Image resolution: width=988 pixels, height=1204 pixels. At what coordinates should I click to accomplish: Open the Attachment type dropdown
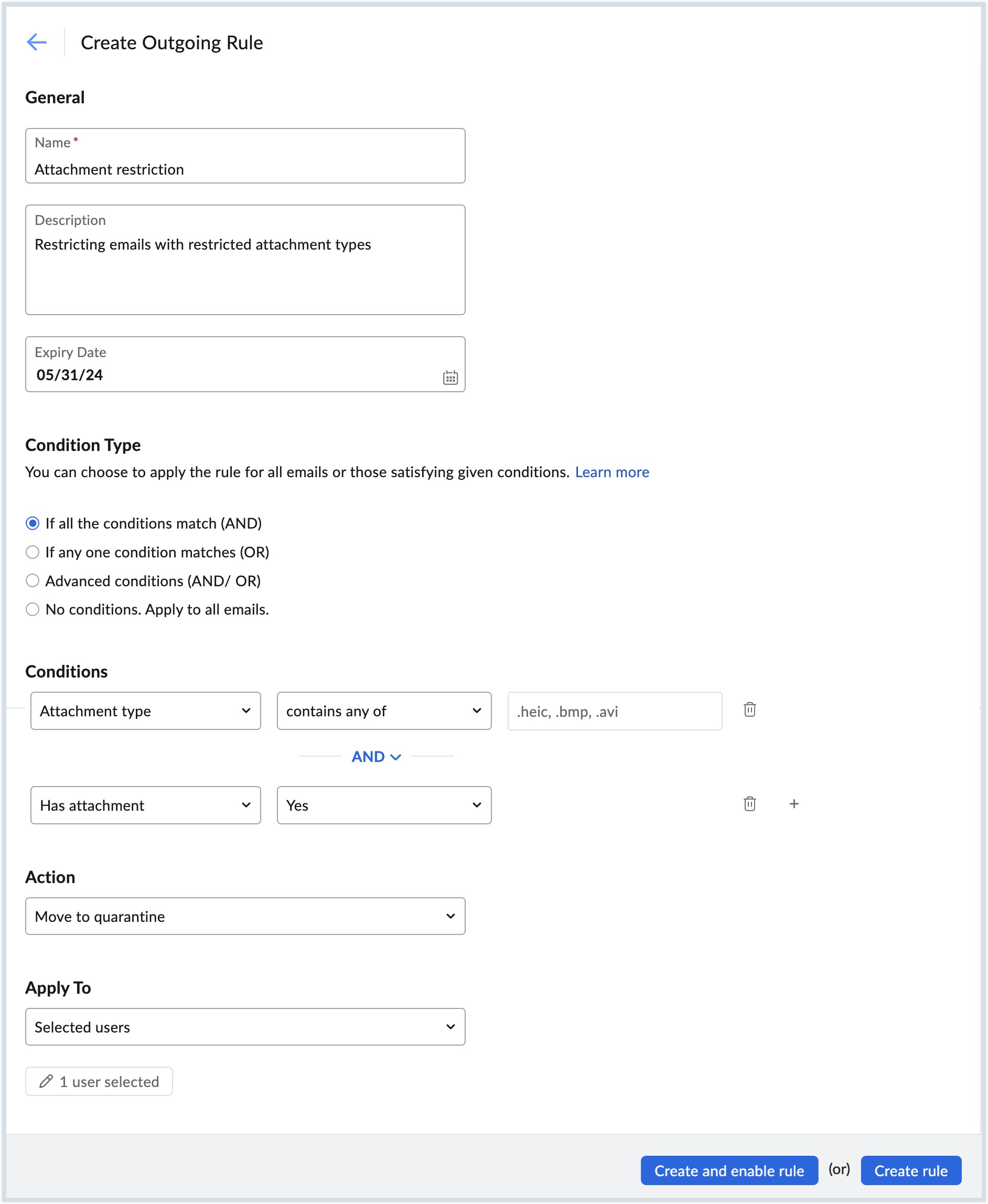(145, 711)
